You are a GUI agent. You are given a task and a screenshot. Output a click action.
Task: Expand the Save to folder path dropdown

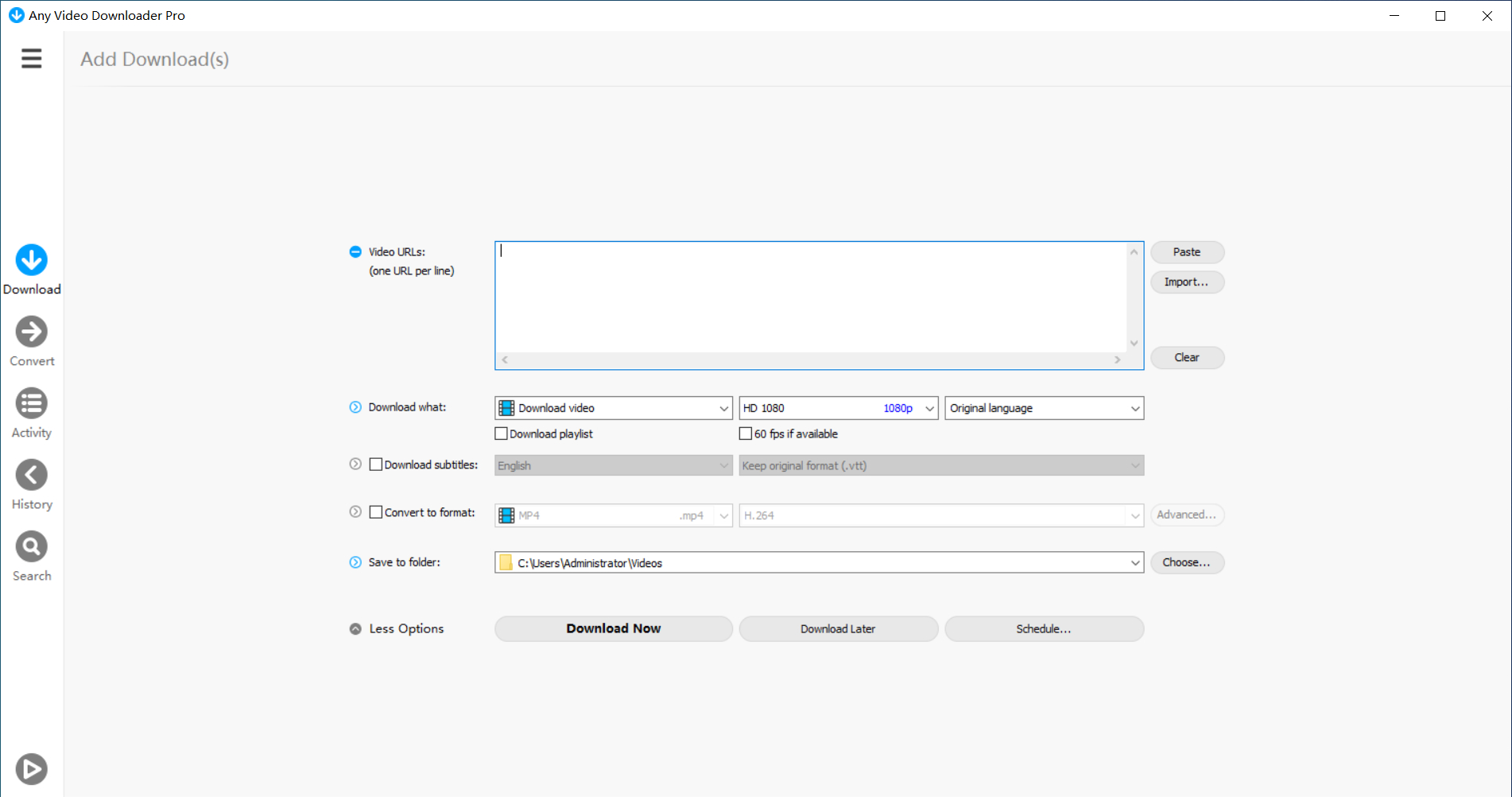(1135, 563)
